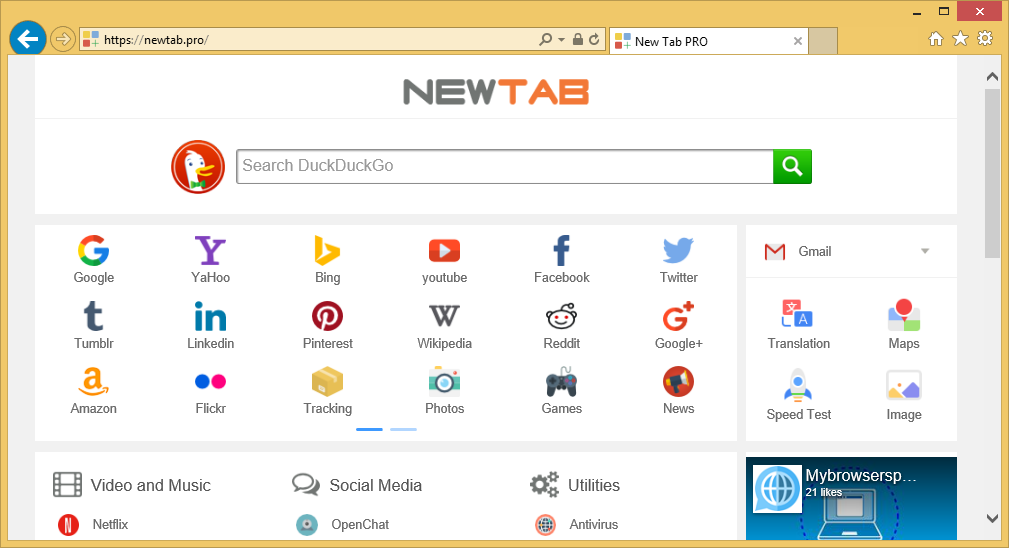Open the Google shortcut icon

click(93, 251)
